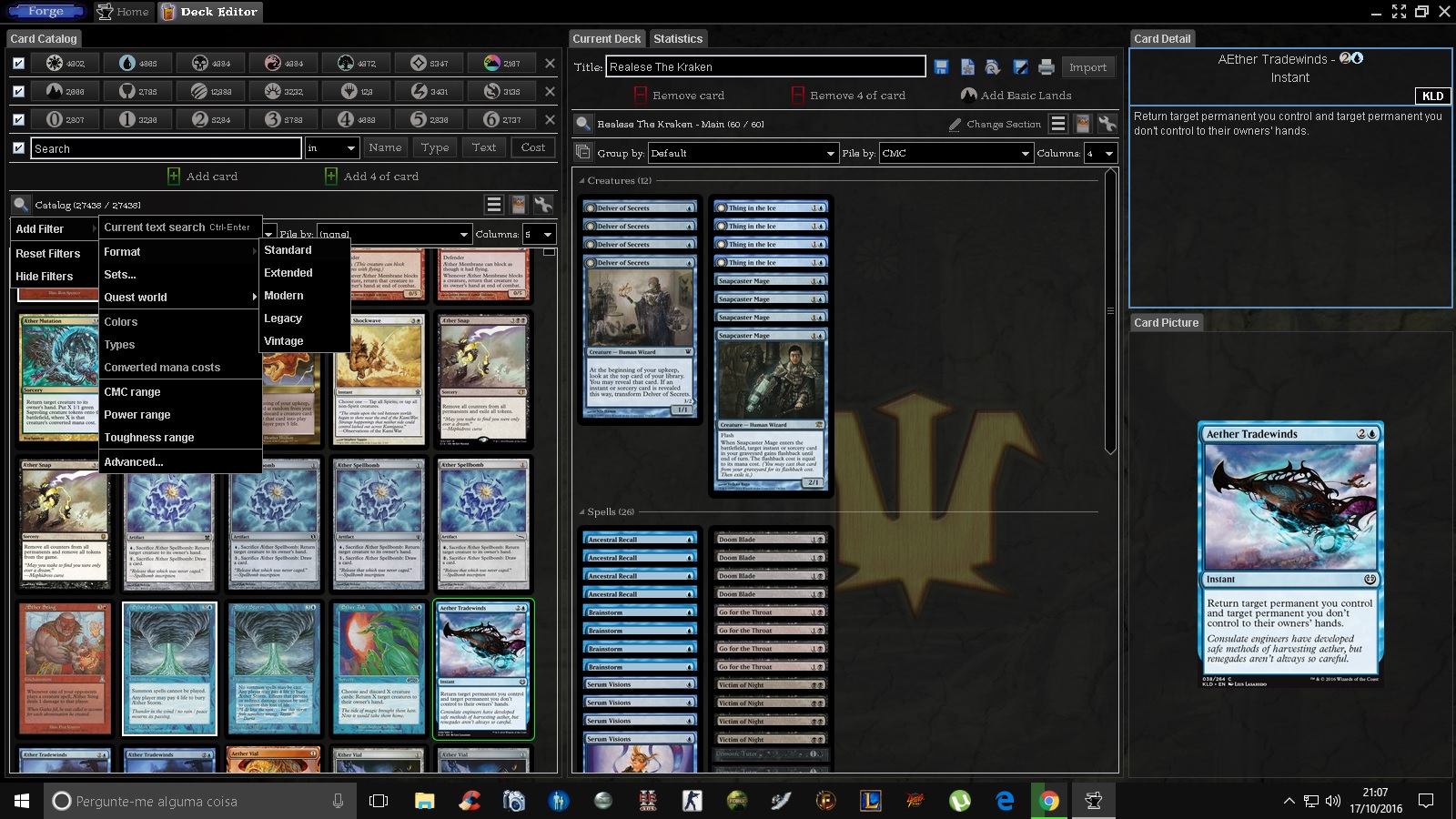Click Add Basic Lands
This screenshot has height=819, width=1456.
[x=1016, y=95]
